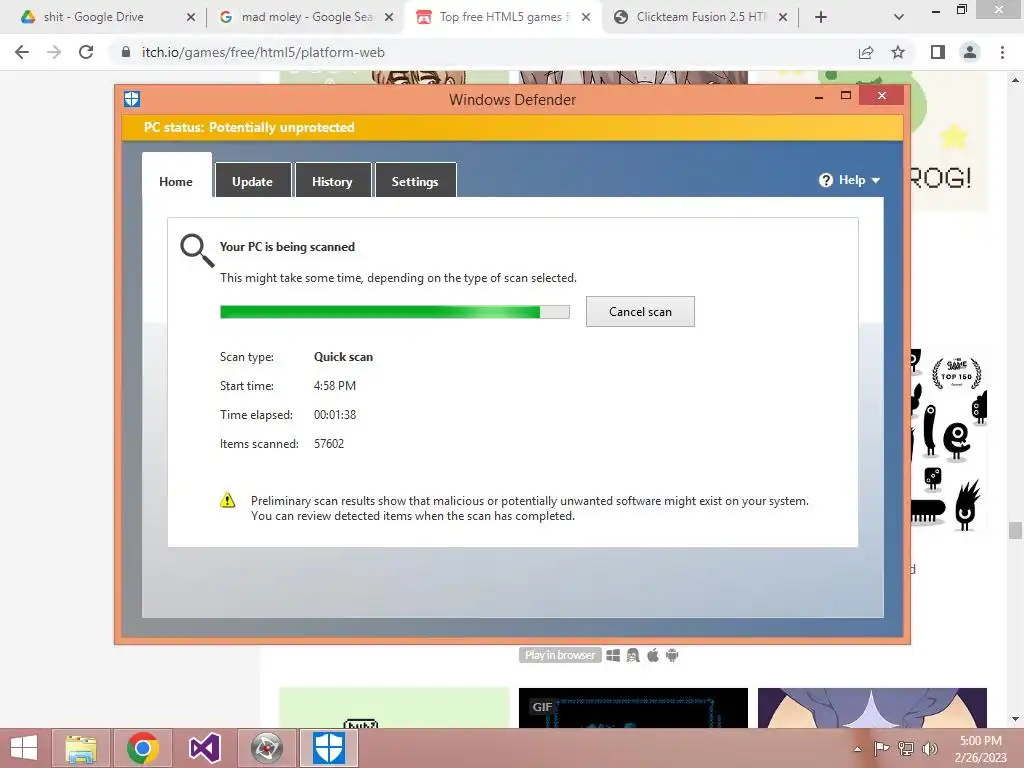Reload the itch.io page

pos(86,52)
